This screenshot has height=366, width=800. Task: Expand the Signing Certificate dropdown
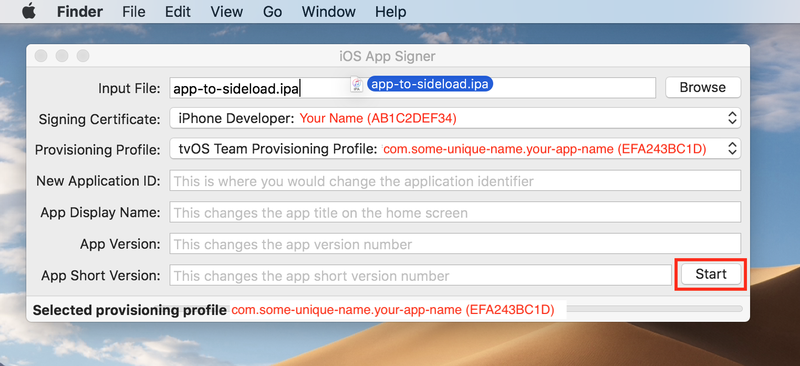(x=455, y=118)
